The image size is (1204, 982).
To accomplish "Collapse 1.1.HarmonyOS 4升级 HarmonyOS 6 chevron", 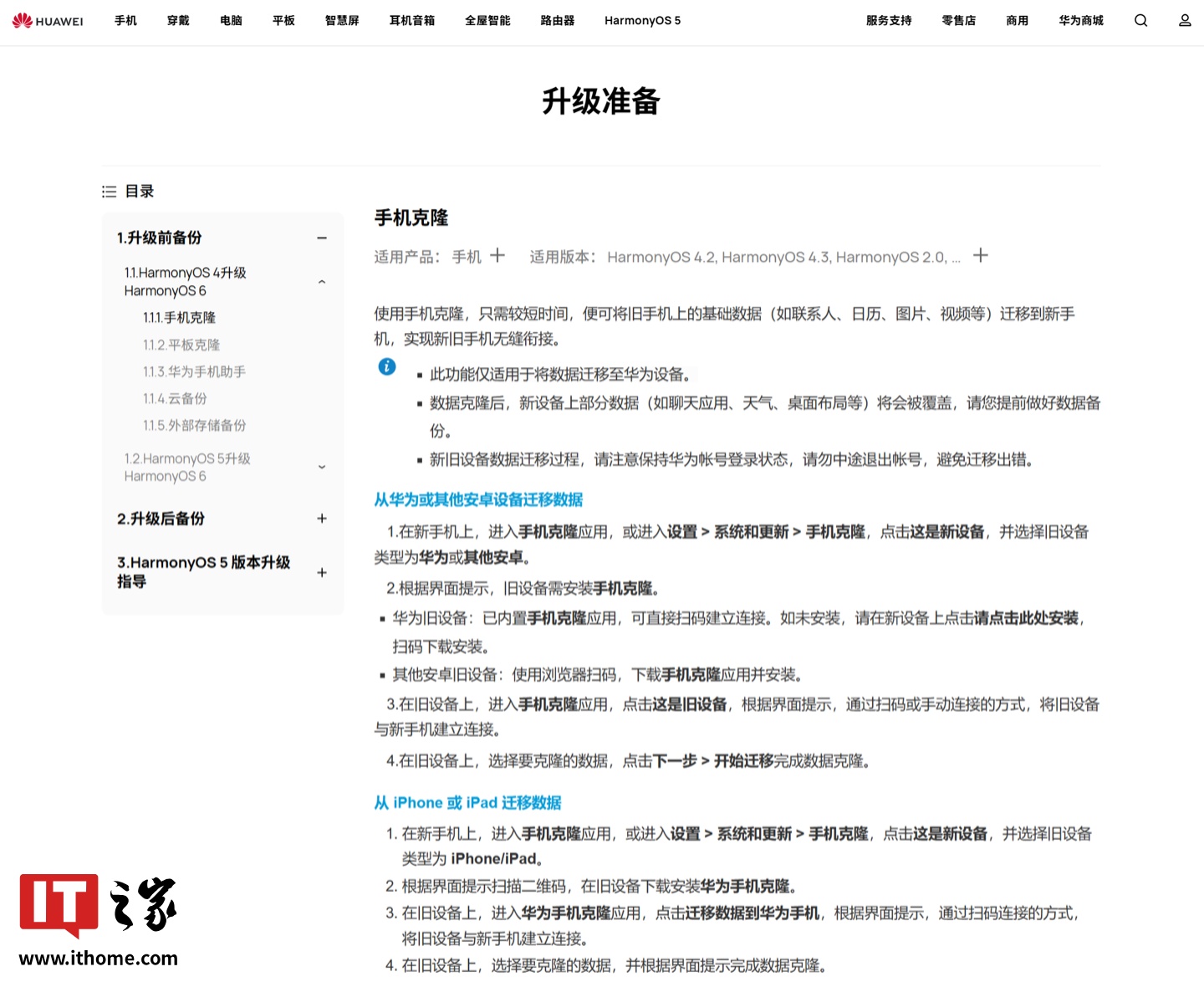I will 322,281.
